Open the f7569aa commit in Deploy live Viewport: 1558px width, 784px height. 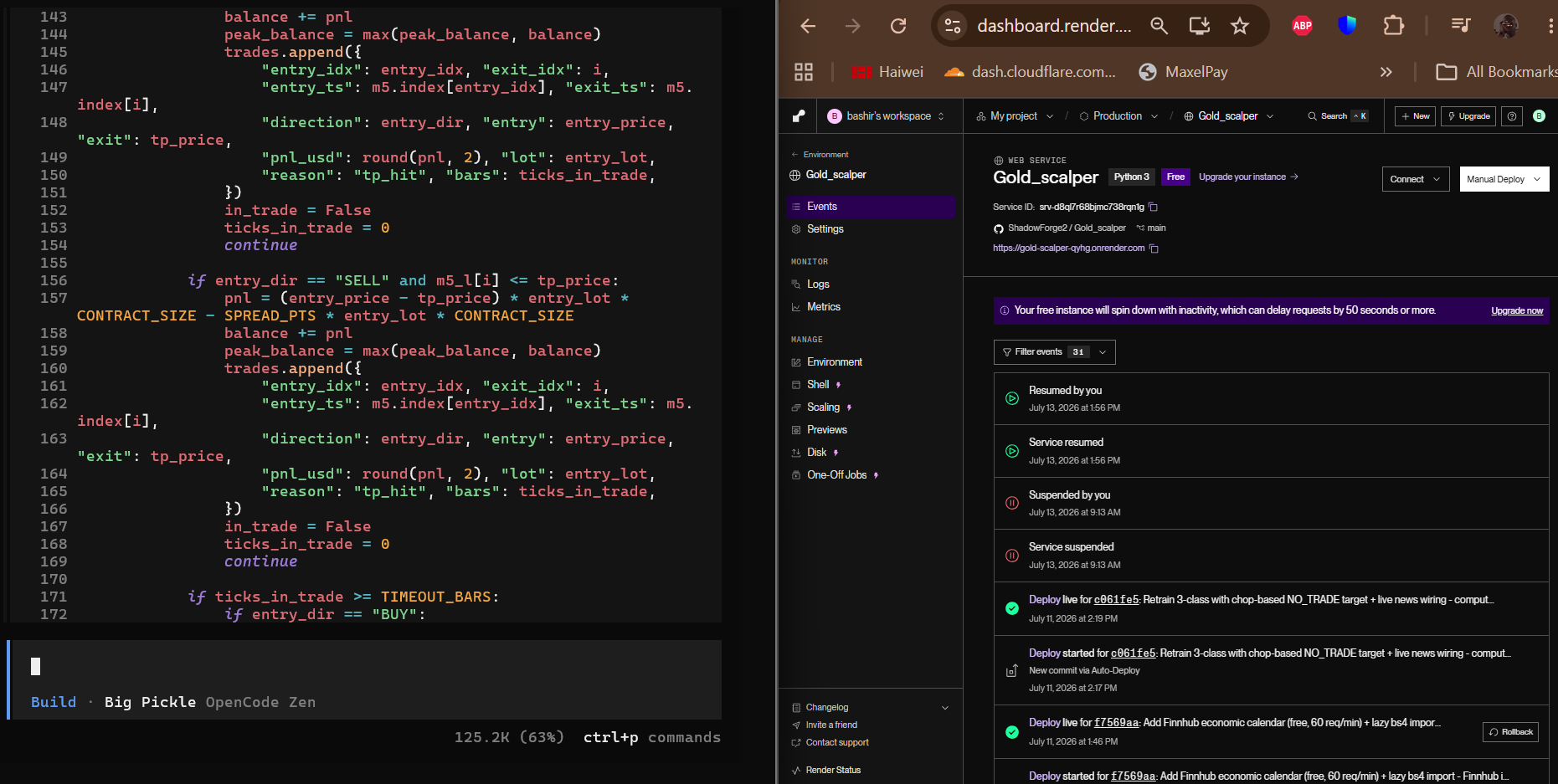coord(1117,723)
